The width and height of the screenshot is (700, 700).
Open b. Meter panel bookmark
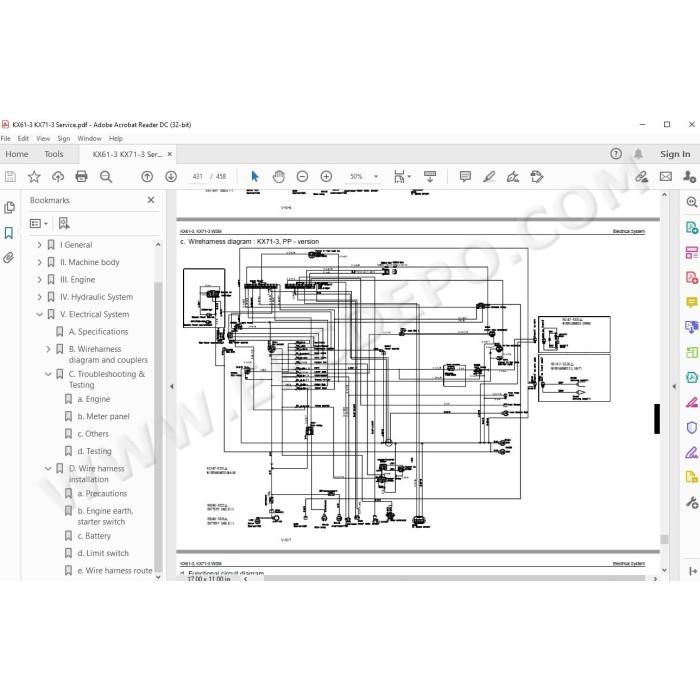103,416
